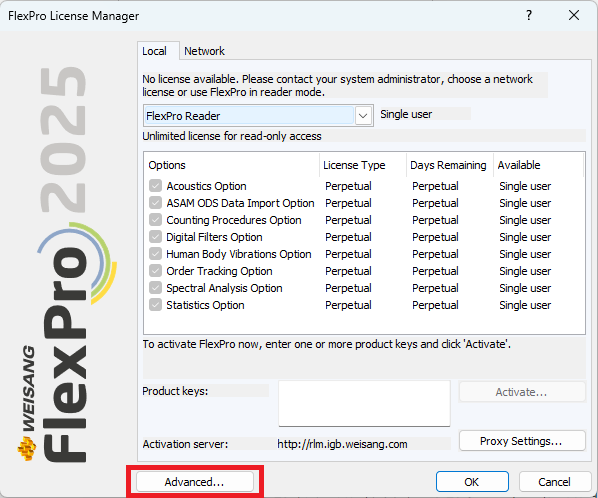The width and height of the screenshot is (598, 498).
Task: Toggle the Statistics Option checkbox
Action: pyautogui.click(x=155, y=305)
